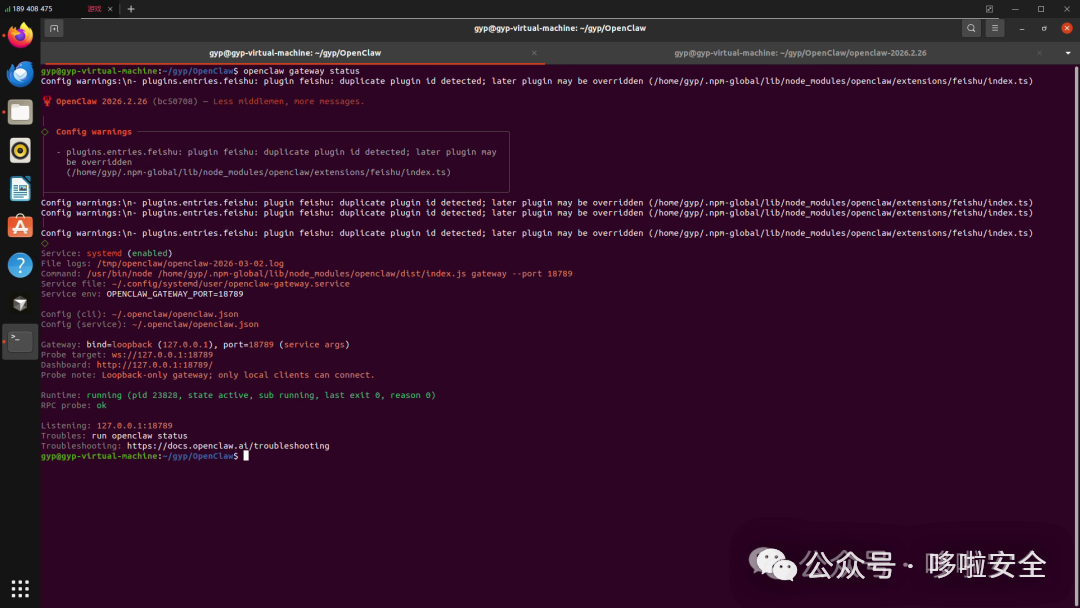Restore the terminal window size

[x=1044, y=28]
